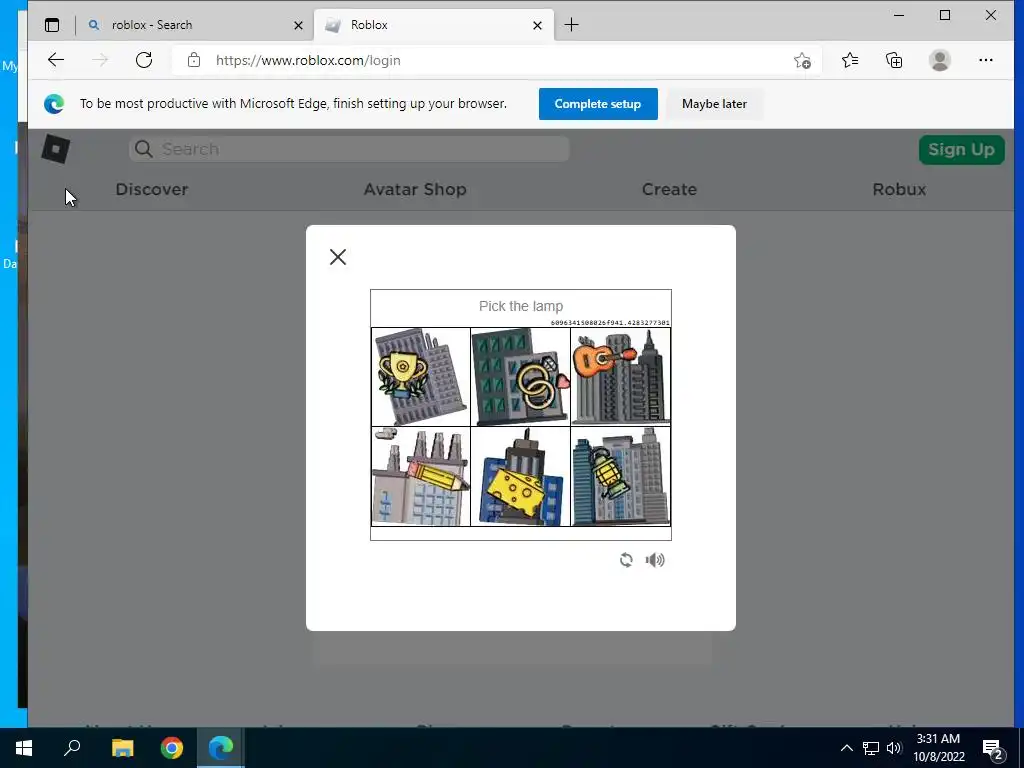Open File Explorer from taskbar

tap(122, 748)
